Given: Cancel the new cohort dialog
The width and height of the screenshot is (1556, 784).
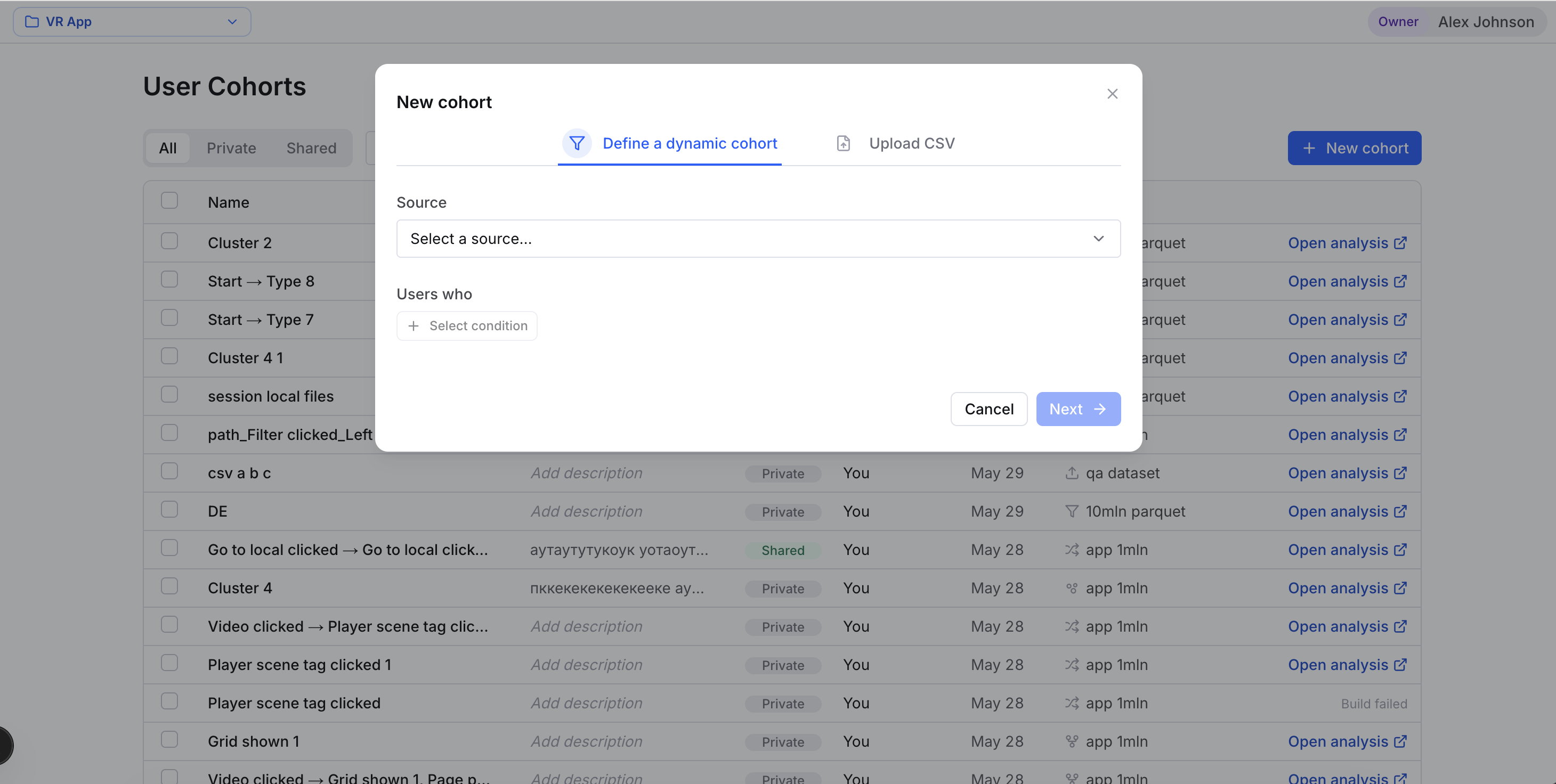Looking at the screenshot, I should coord(989,409).
